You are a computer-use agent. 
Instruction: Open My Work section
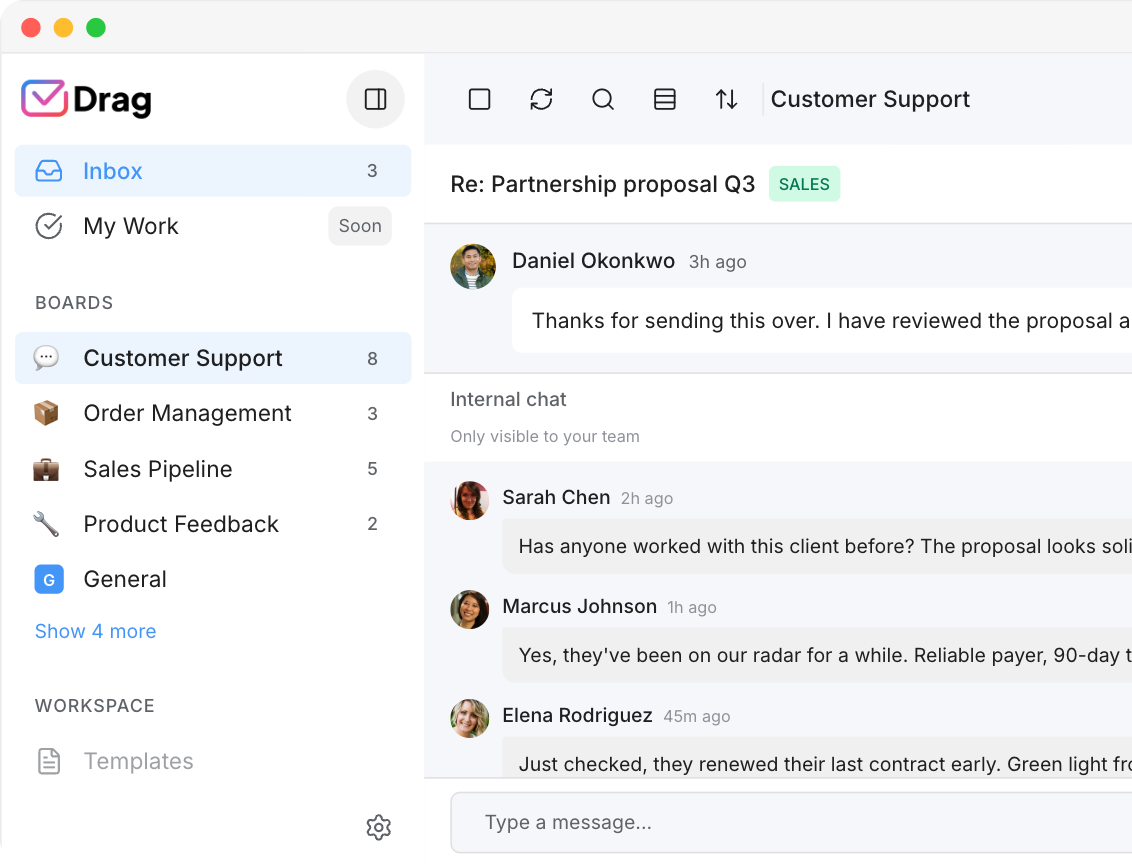pyautogui.click(x=213, y=226)
